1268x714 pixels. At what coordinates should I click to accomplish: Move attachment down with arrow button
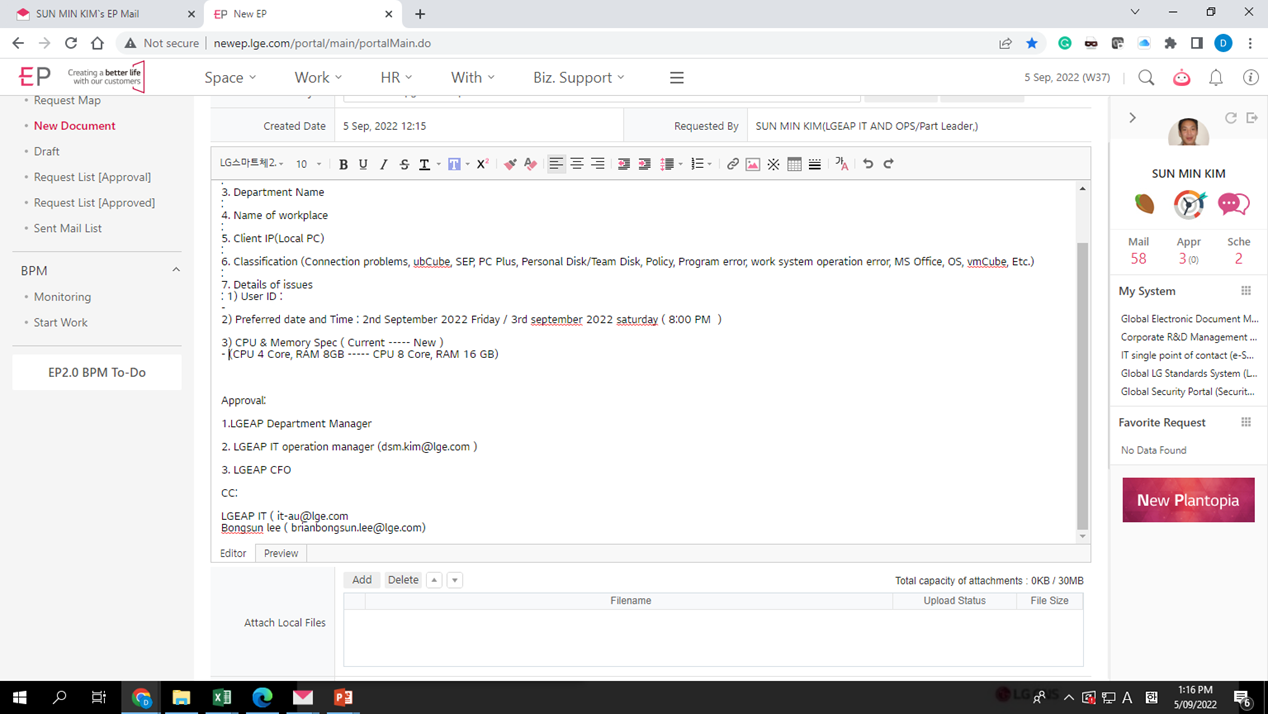pyautogui.click(x=454, y=580)
